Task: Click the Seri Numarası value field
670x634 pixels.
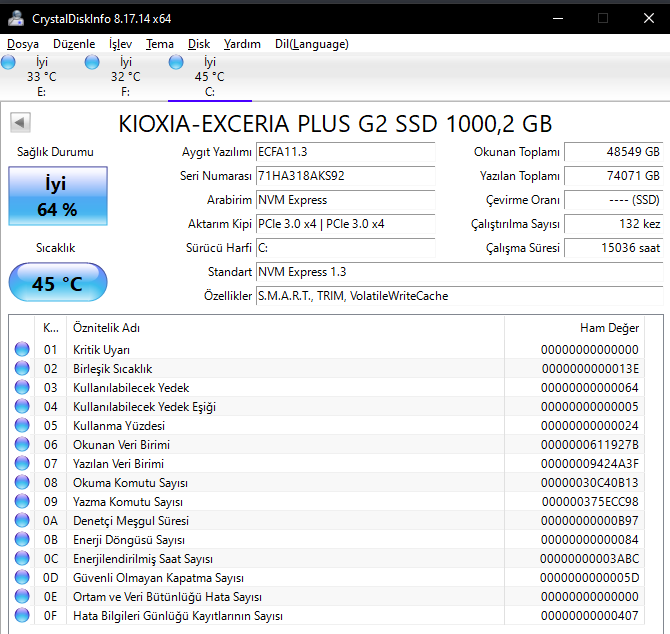Action: [345, 176]
